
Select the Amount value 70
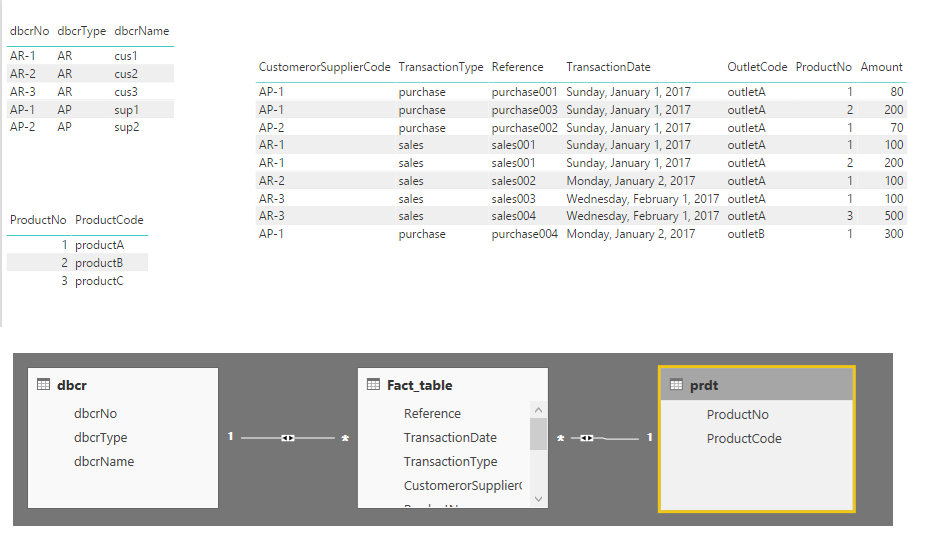point(897,128)
